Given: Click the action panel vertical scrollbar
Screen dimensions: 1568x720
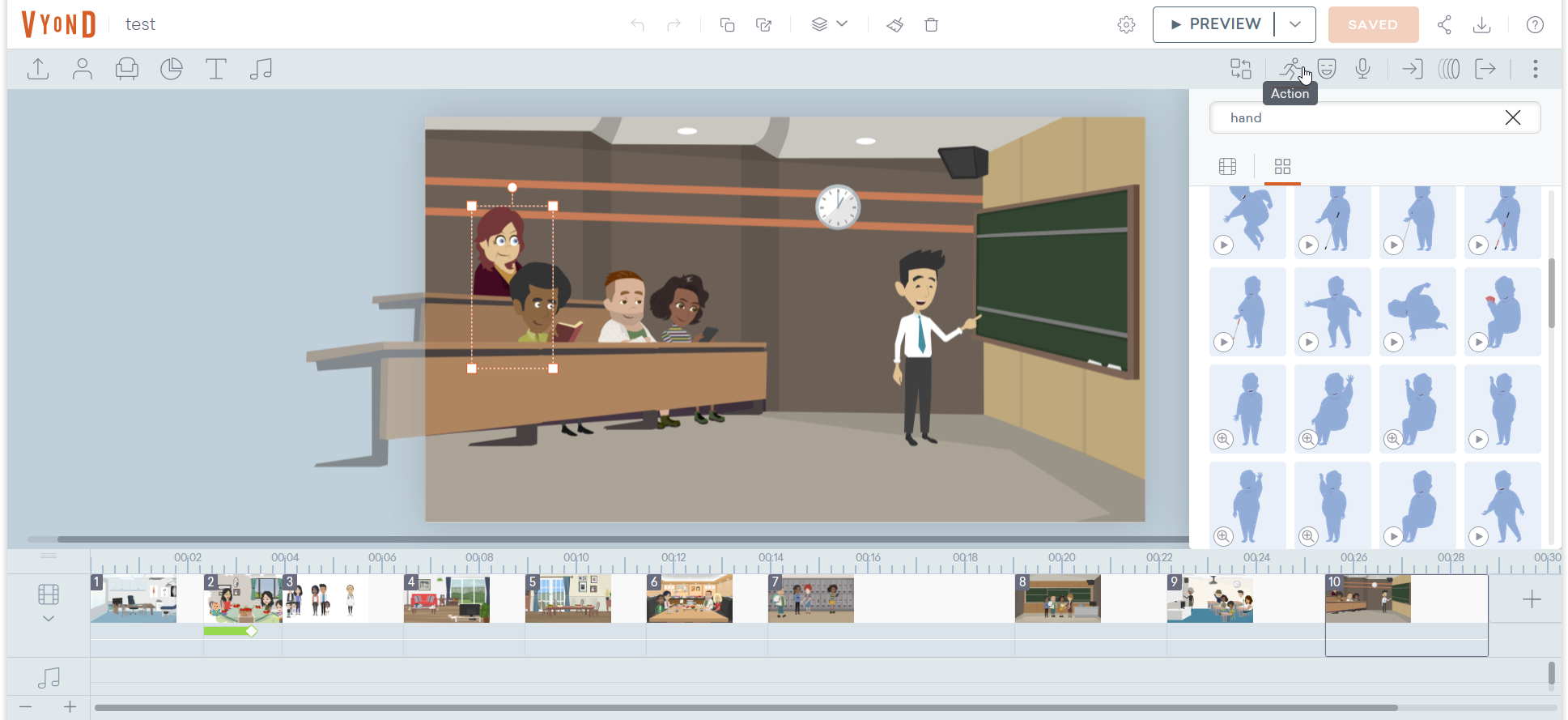Looking at the screenshot, I should 1551,293.
